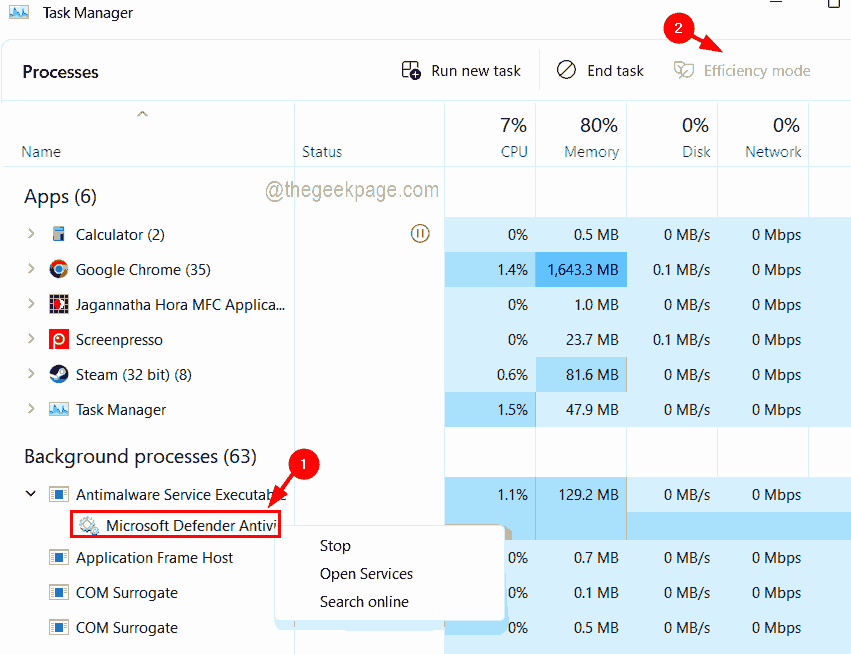Collapse the Antimalware Service Executable process group
The height and width of the screenshot is (654, 851).
point(29,493)
